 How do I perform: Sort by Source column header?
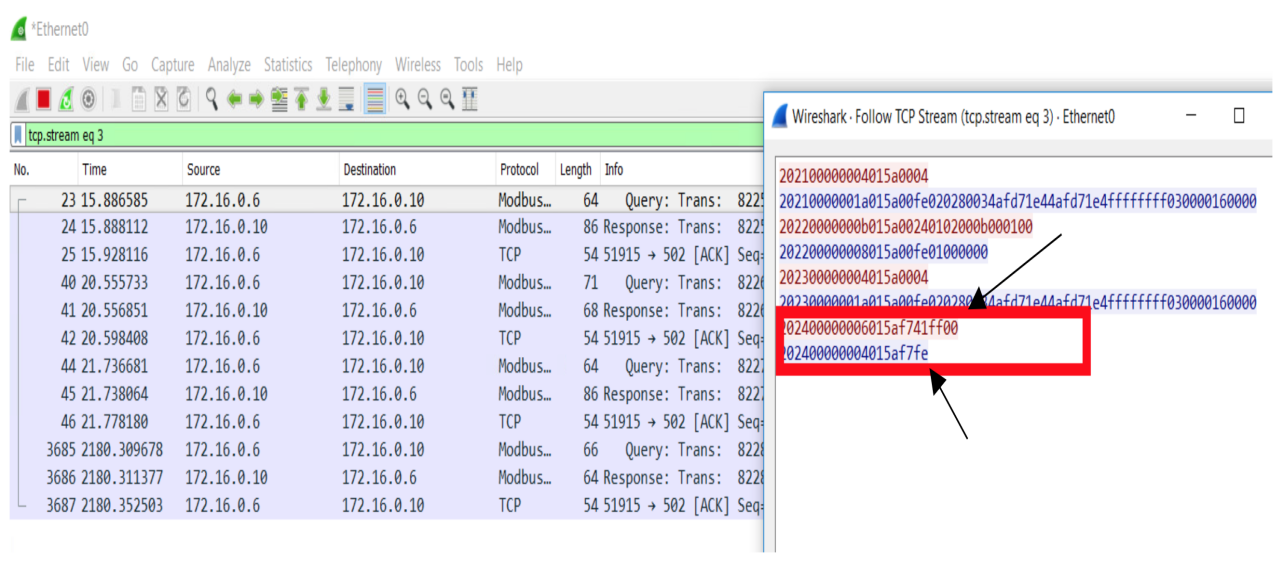[203, 170]
